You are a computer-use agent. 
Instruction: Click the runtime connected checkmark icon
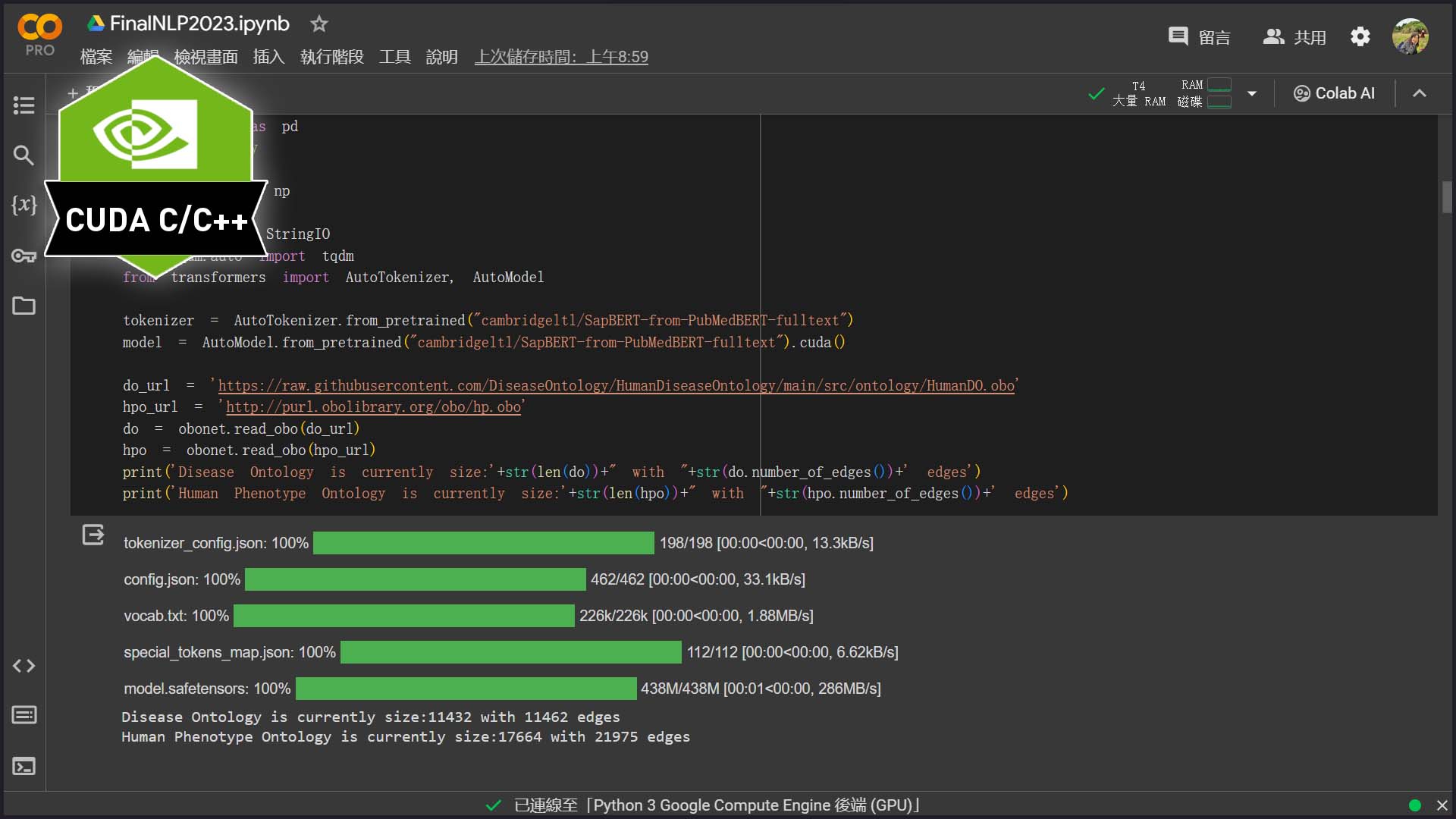click(x=1096, y=94)
